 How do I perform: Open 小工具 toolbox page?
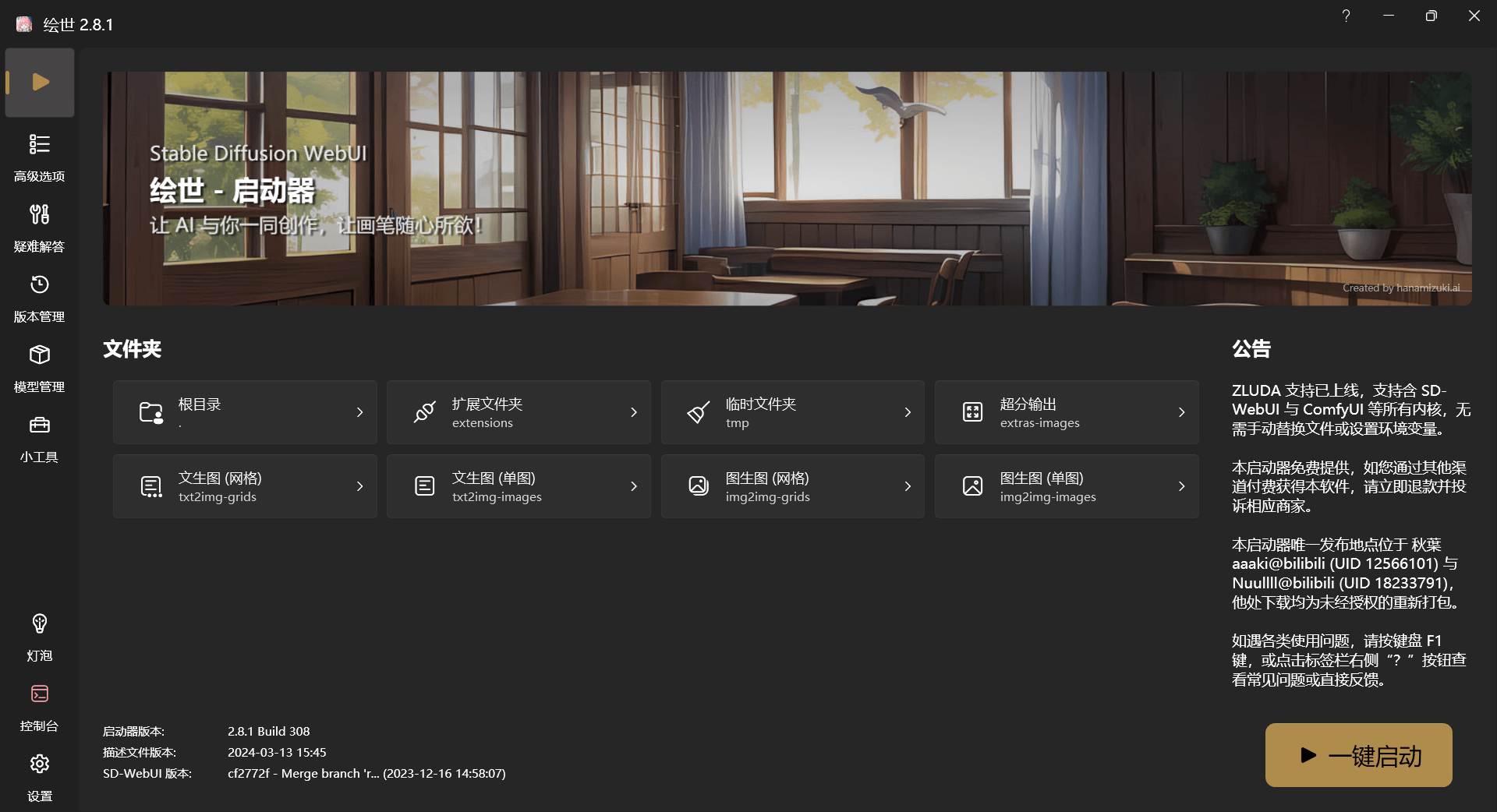(x=40, y=439)
